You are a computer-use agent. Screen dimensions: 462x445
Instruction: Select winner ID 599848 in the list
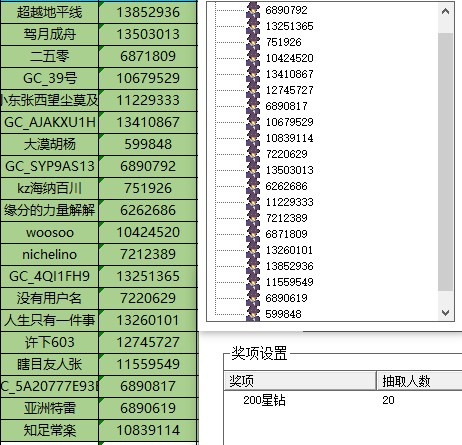point(283,314)
